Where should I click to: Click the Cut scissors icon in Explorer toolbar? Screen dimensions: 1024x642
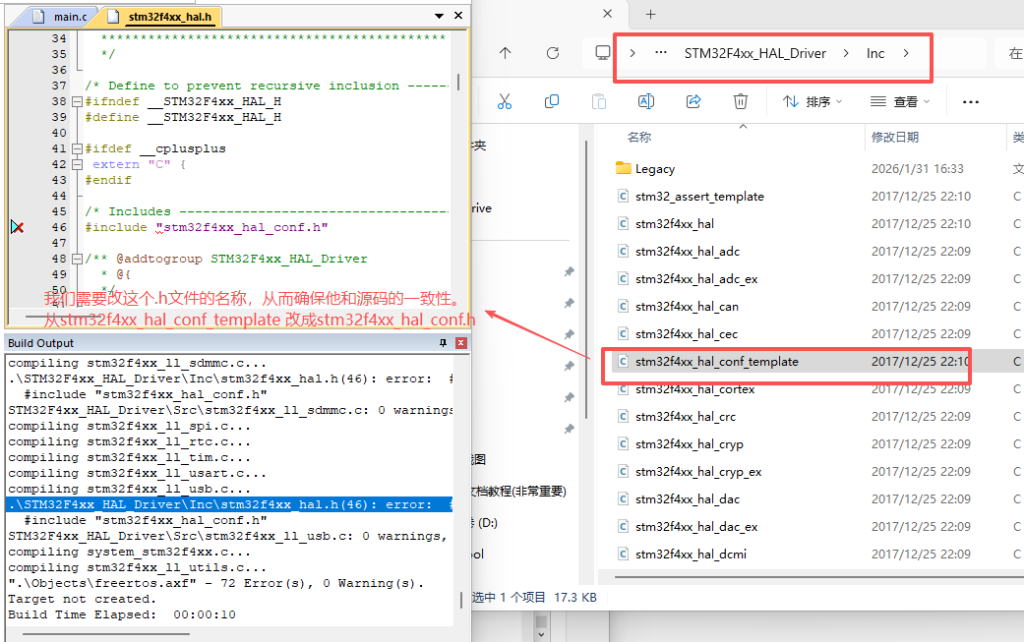click(x=504, y=101)
